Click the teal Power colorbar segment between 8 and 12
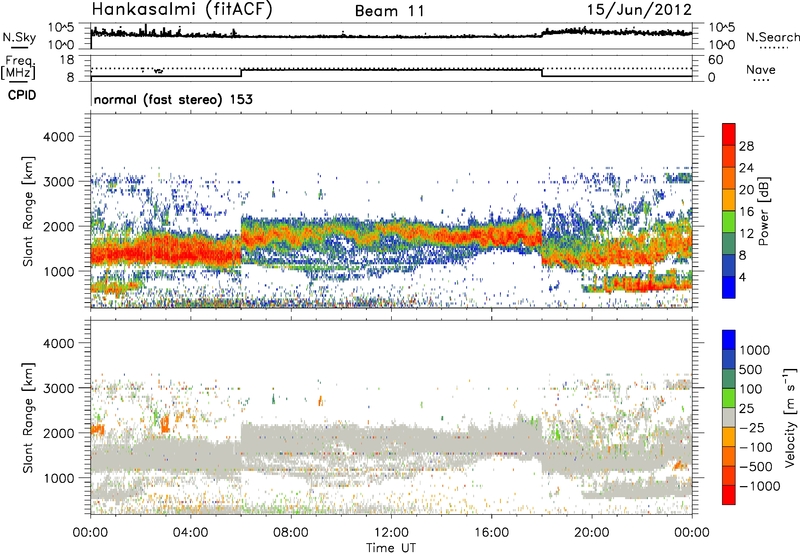The width and height of the screenshot is (800, 554). point(729,244)
